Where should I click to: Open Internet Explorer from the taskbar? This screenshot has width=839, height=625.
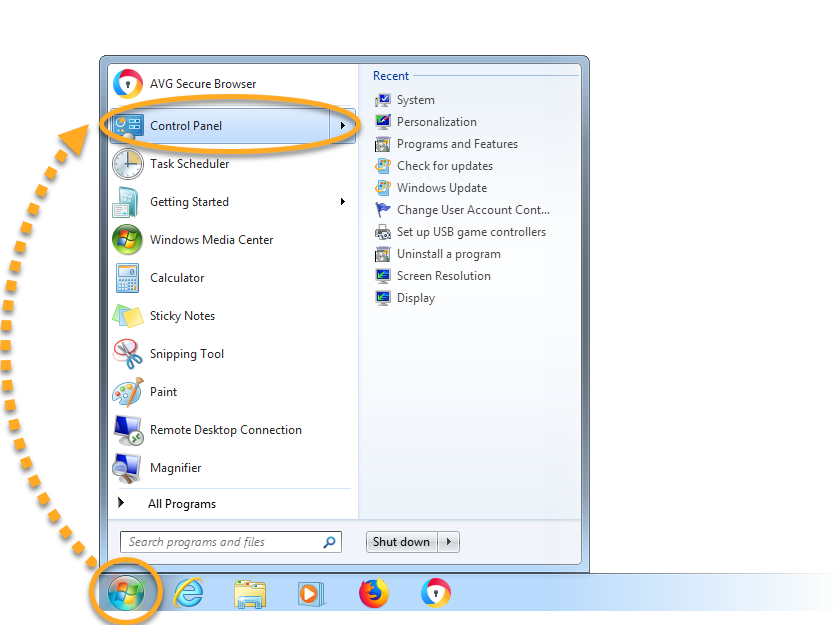pos(189,593)
